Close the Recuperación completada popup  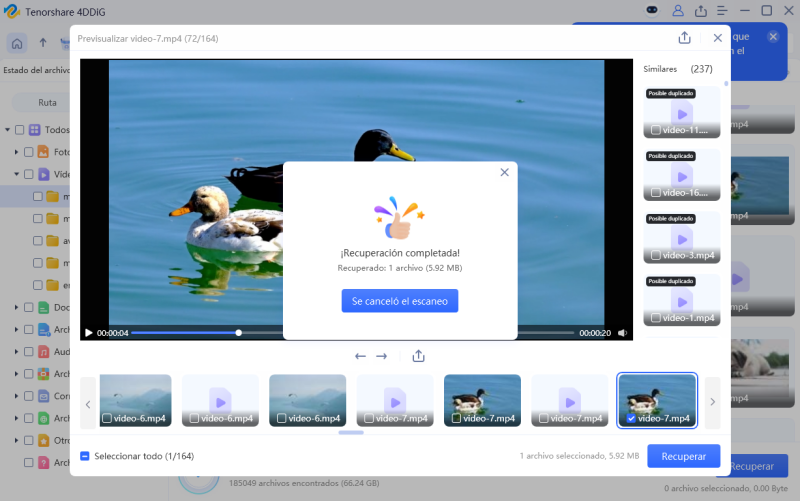point(505,172)
